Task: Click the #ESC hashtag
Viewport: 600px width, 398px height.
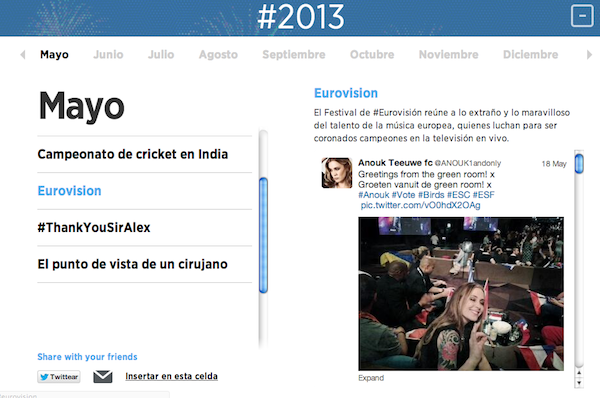Action: click(458, 195)
